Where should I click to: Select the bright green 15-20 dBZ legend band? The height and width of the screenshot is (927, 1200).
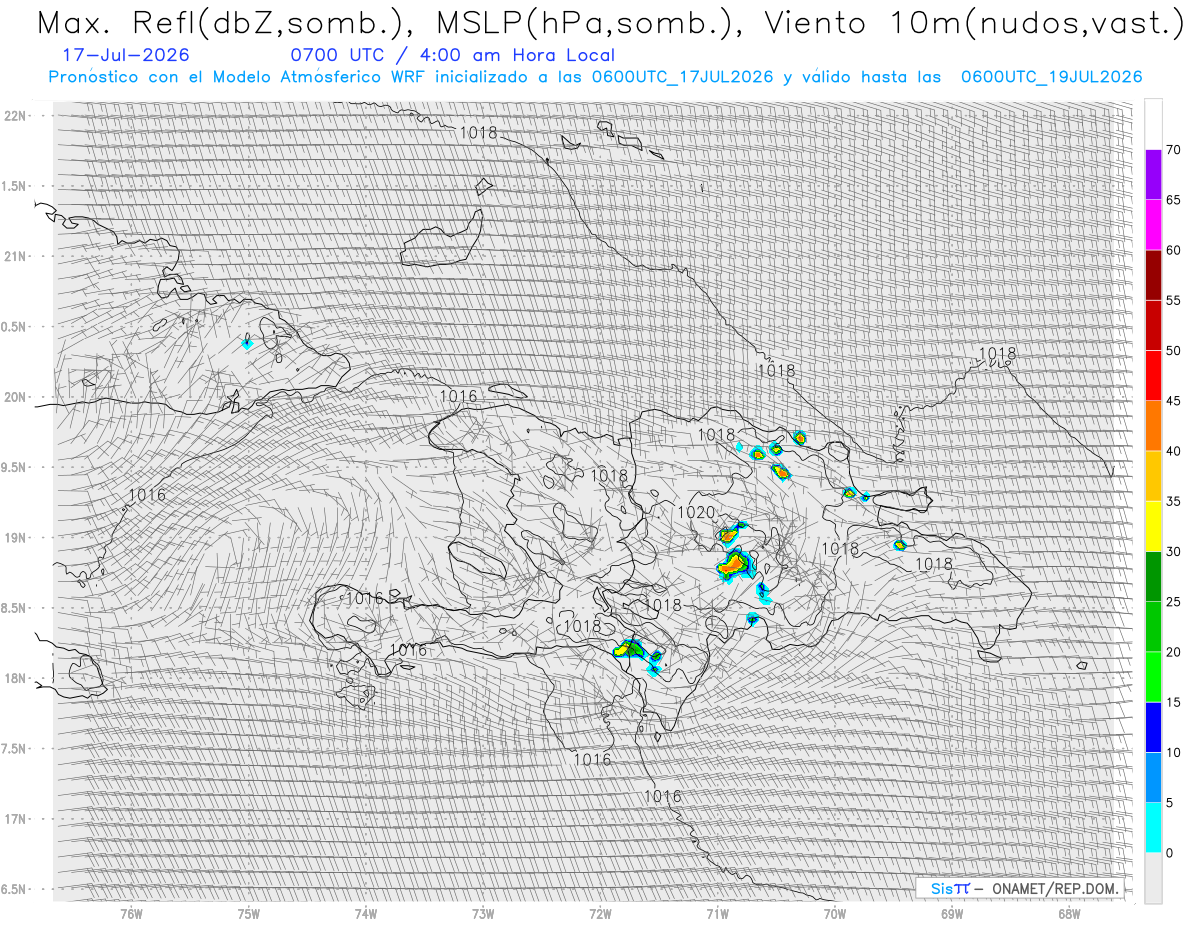pyautogui.click(x=1153, y=677)
